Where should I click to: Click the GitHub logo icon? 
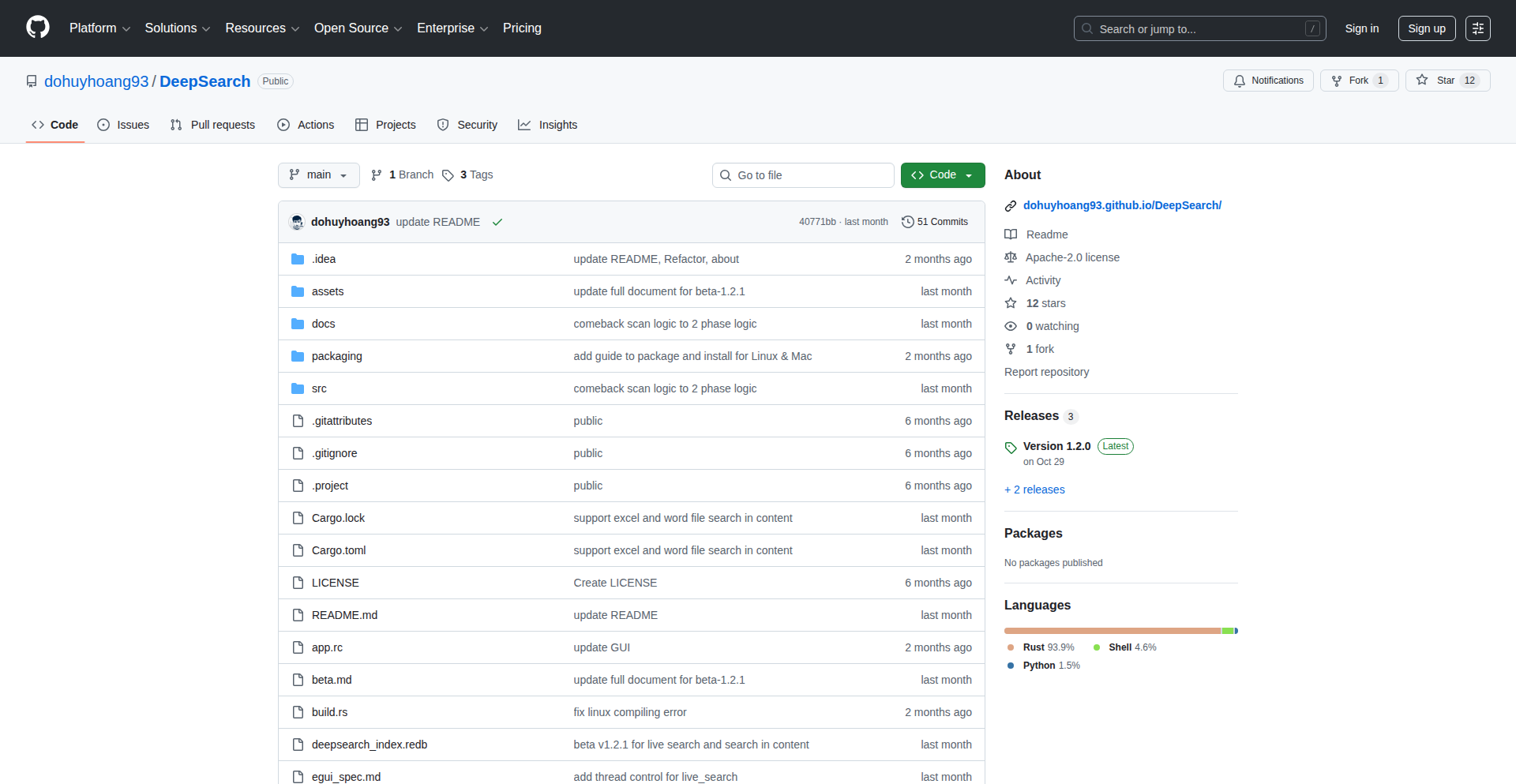tap(36, 28)
